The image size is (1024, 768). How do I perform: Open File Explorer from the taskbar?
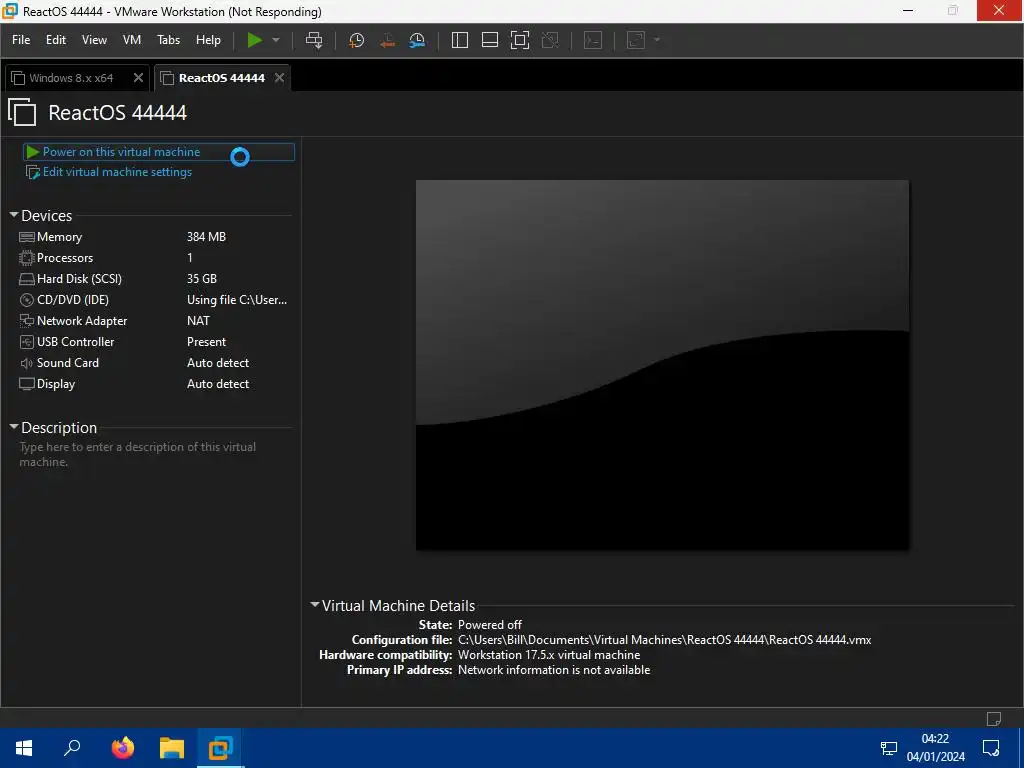coord(172,748)
